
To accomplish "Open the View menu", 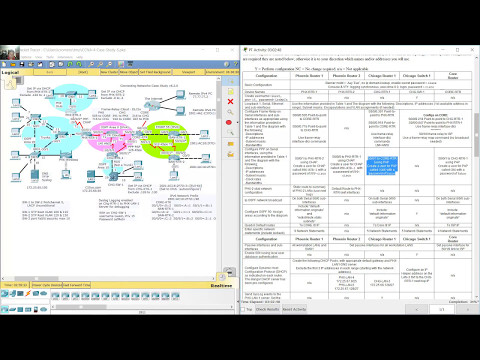I will pos(39,57).
